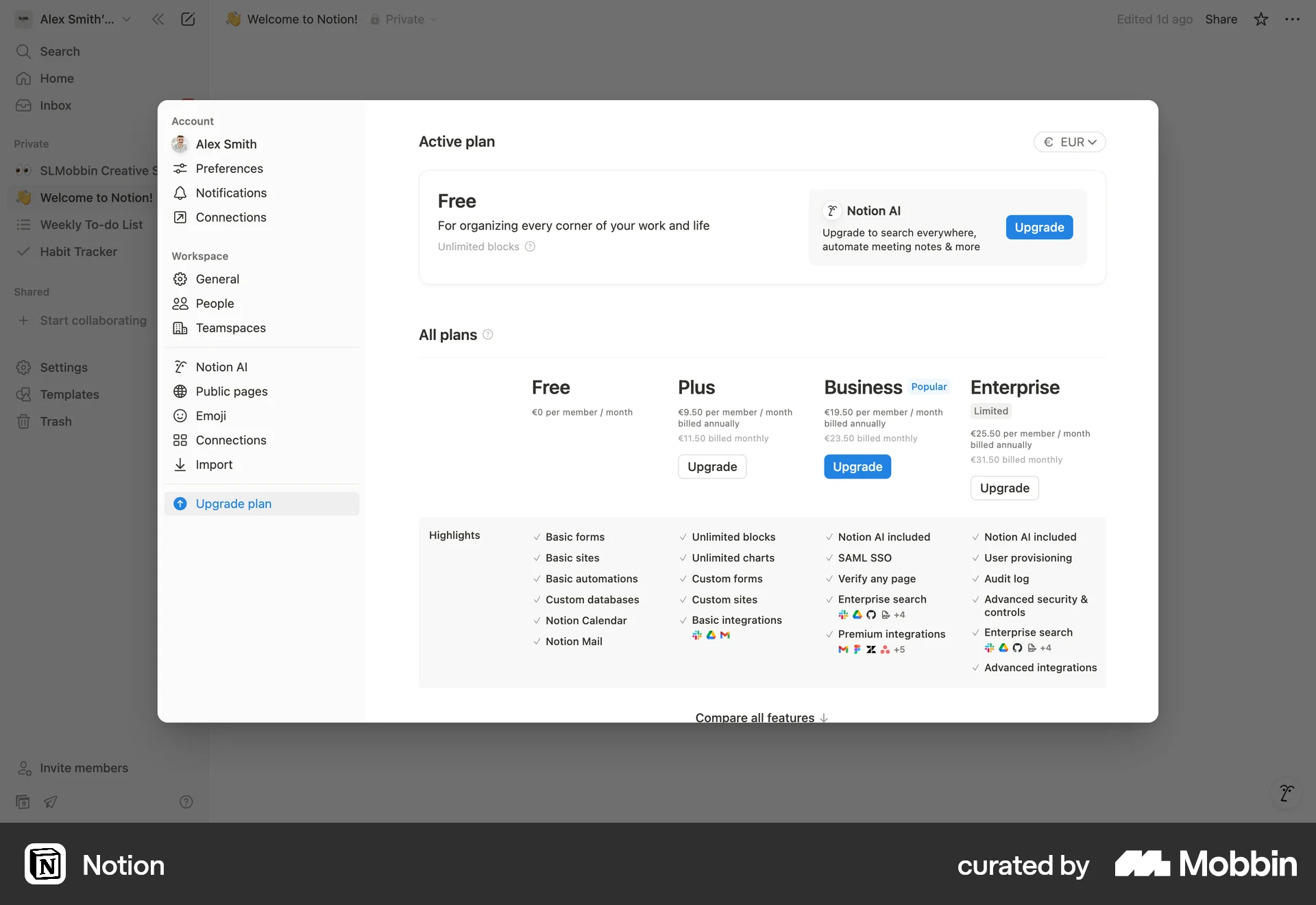
Task: Open Trash from the sidebar
Action: (x=56, y=421)
